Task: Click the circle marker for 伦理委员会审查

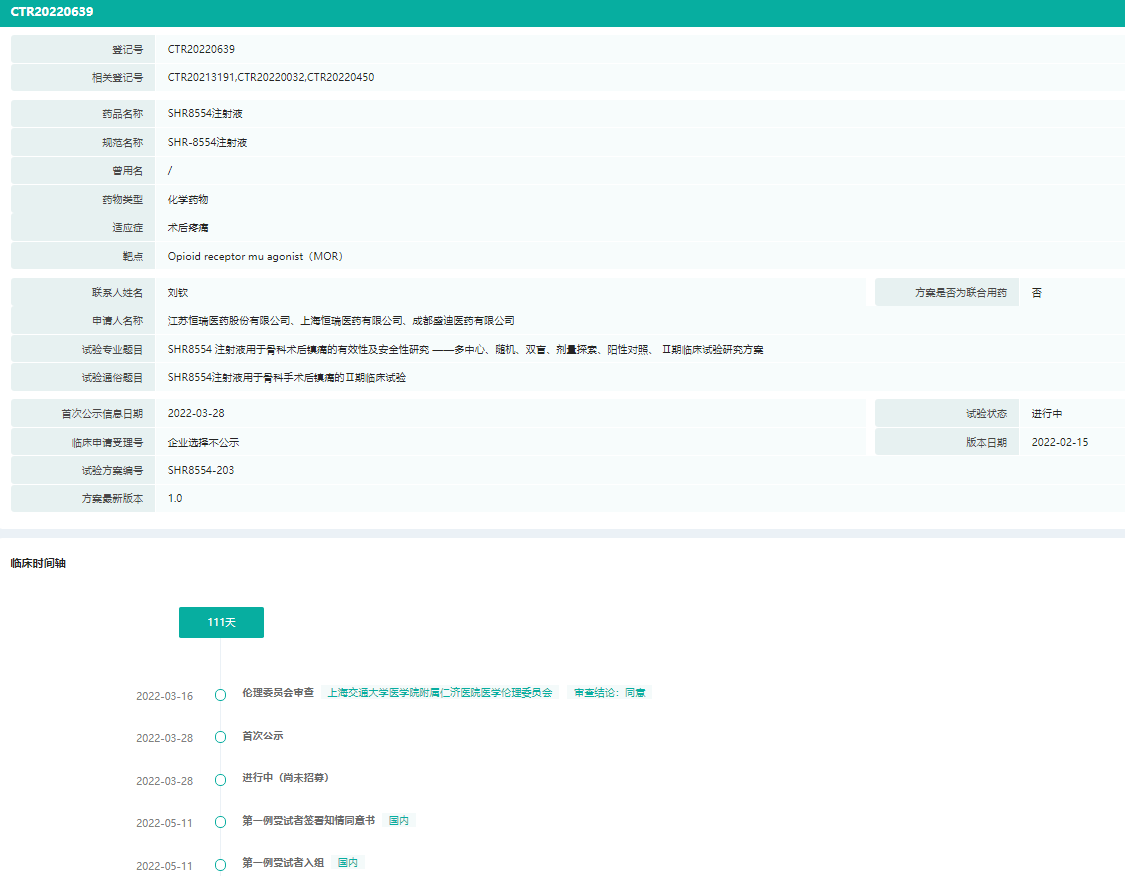Action: (x=220, y=696)
